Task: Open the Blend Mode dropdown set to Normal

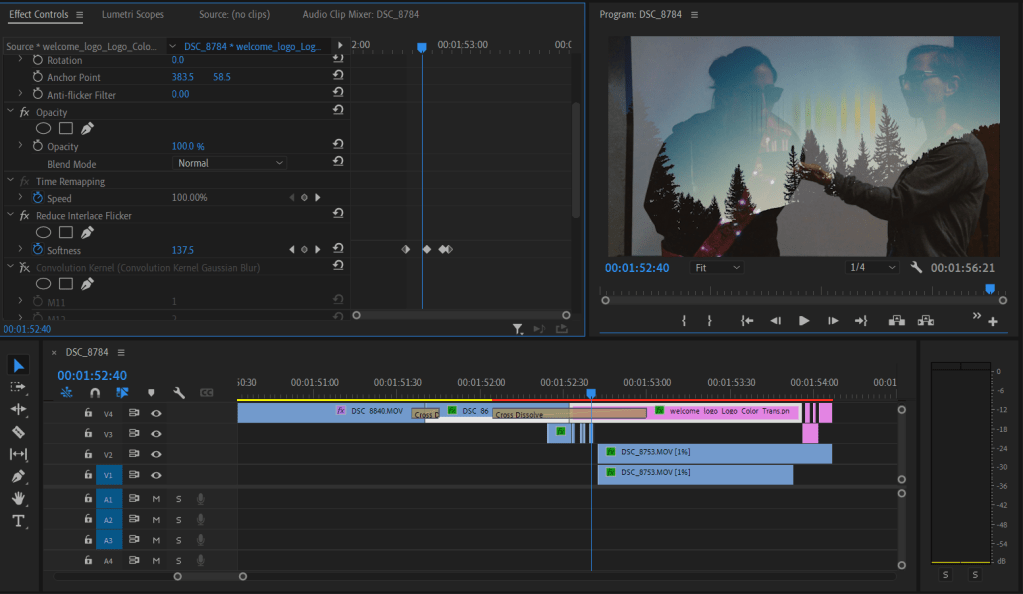Action: [x=230, y=163]
